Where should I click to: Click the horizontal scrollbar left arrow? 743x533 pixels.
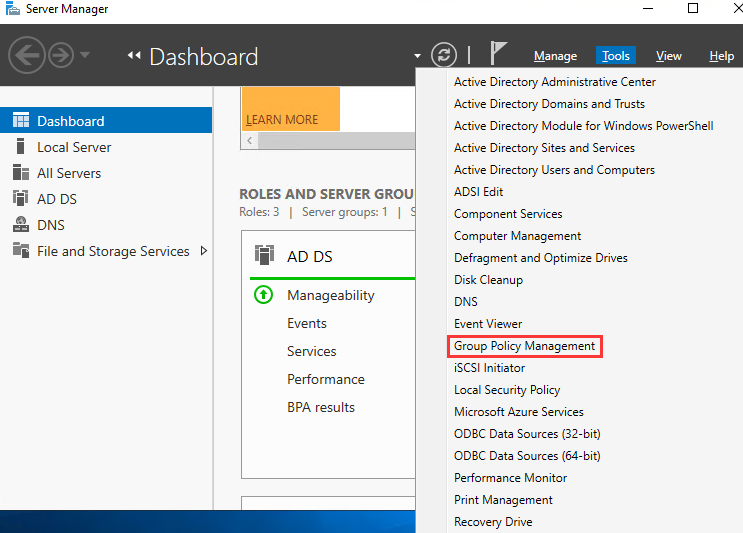(x=250, y=141)
